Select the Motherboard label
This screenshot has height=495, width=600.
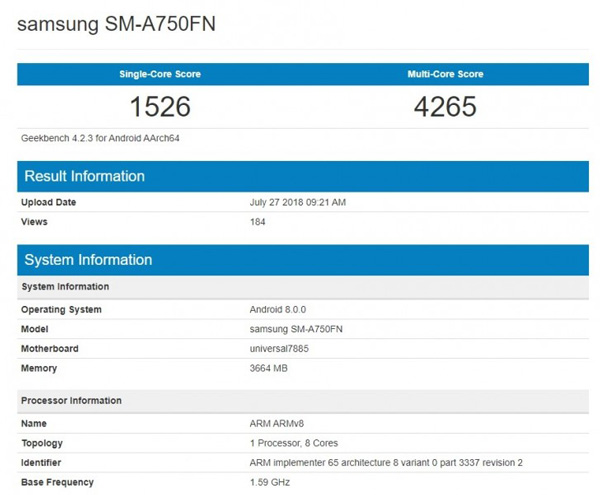pyautogui.click(x=50, y=348)
